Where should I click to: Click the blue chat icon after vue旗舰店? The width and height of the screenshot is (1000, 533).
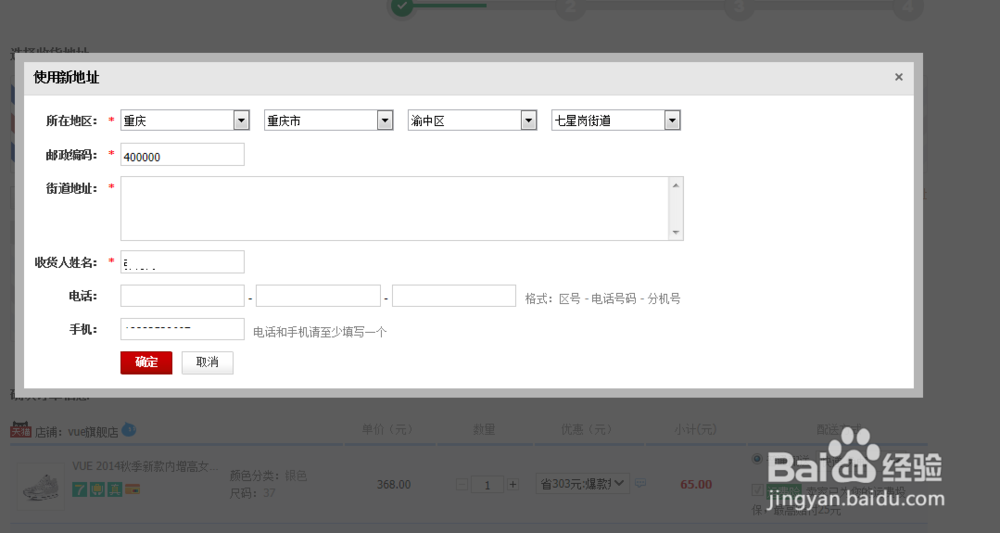pyautogui.click(x=129, y=430)
